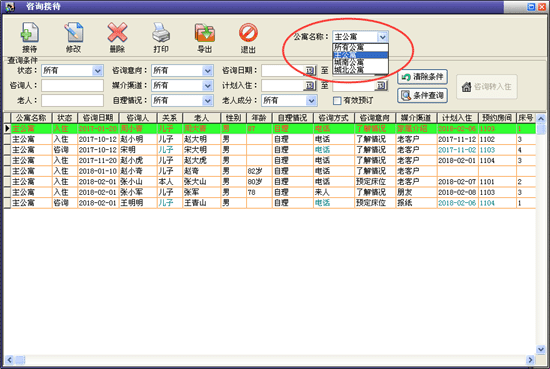Screen dimensions: 550x369
Task: Open the 计划入住 end date calendar picker
Action: coord(381,86)
